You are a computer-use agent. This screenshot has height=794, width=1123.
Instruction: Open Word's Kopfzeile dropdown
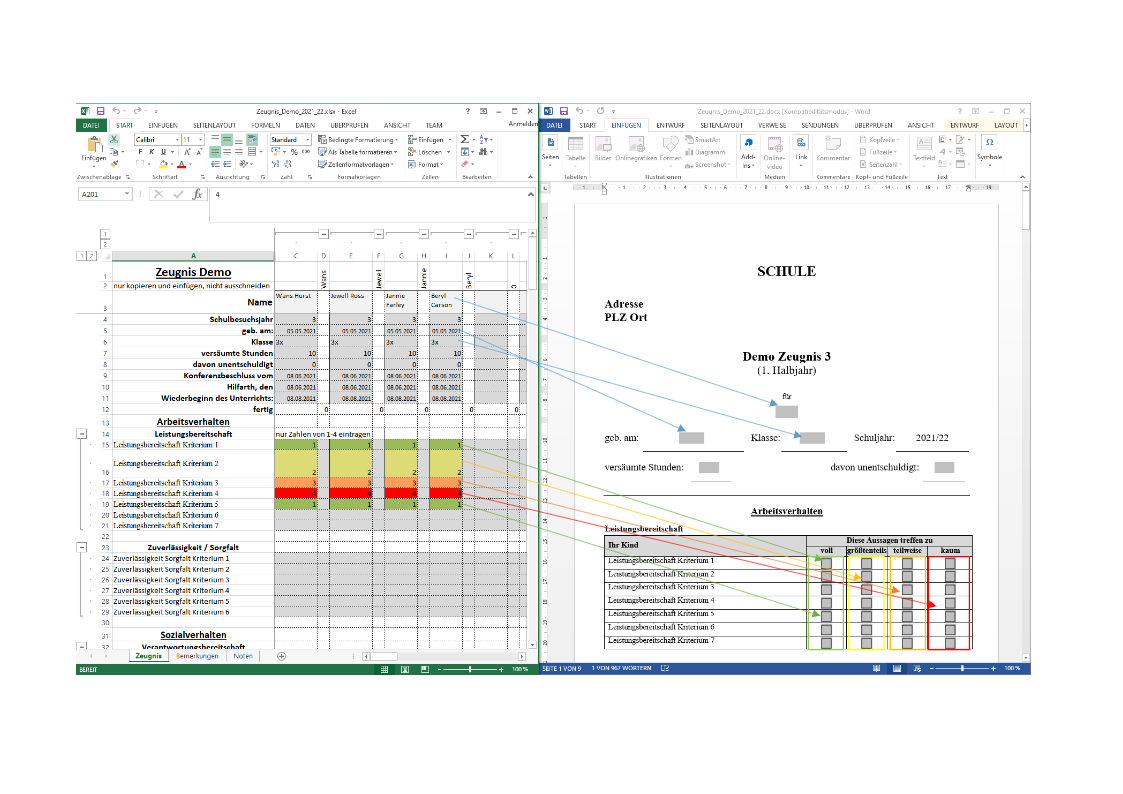point(879,140)
